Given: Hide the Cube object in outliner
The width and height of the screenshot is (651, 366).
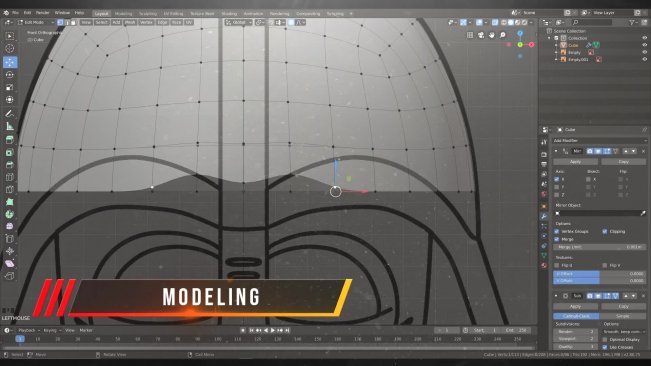Looking at the screenshot, I should 644,45.
